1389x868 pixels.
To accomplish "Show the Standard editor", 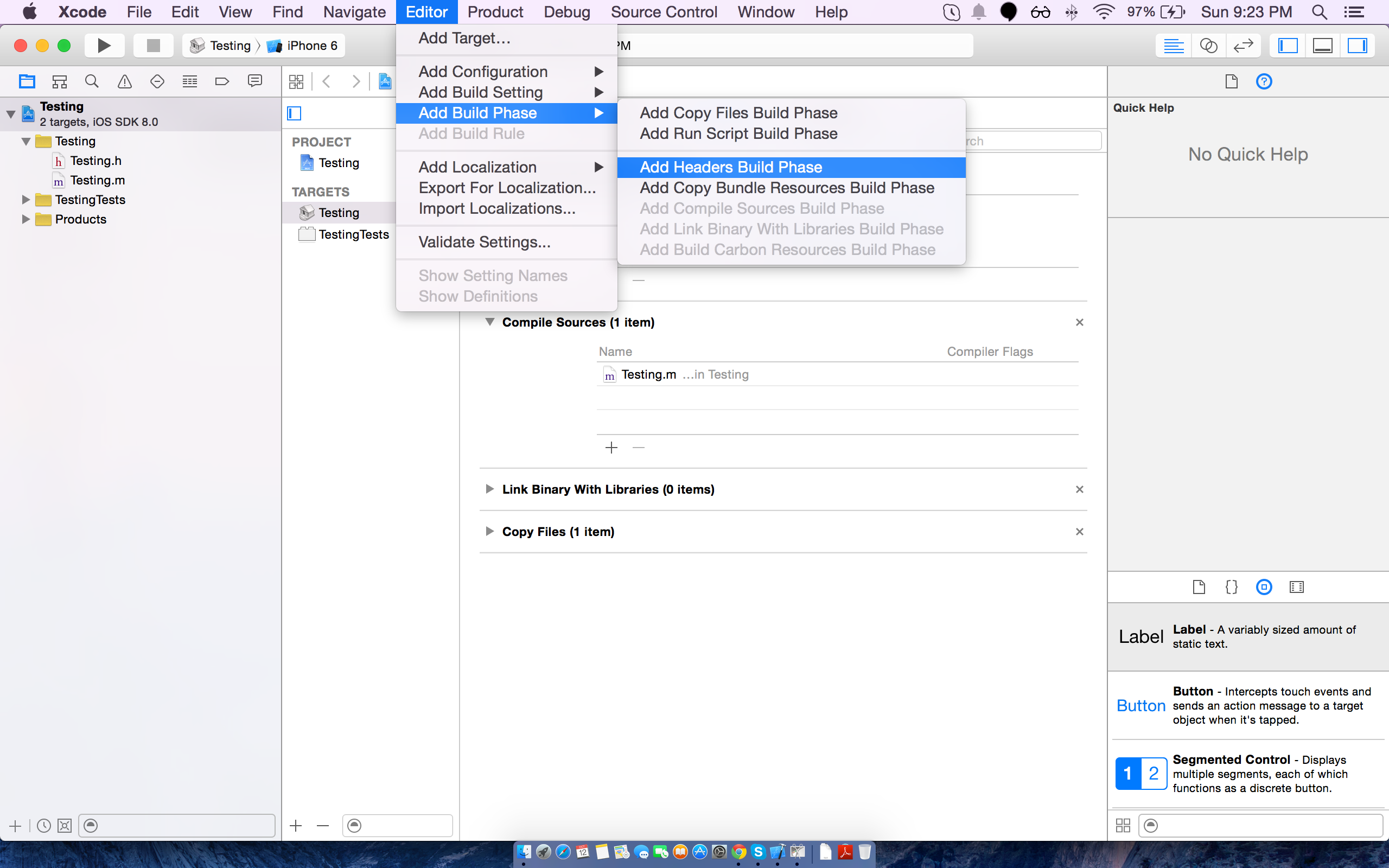I will click(x=1173, y=46).
